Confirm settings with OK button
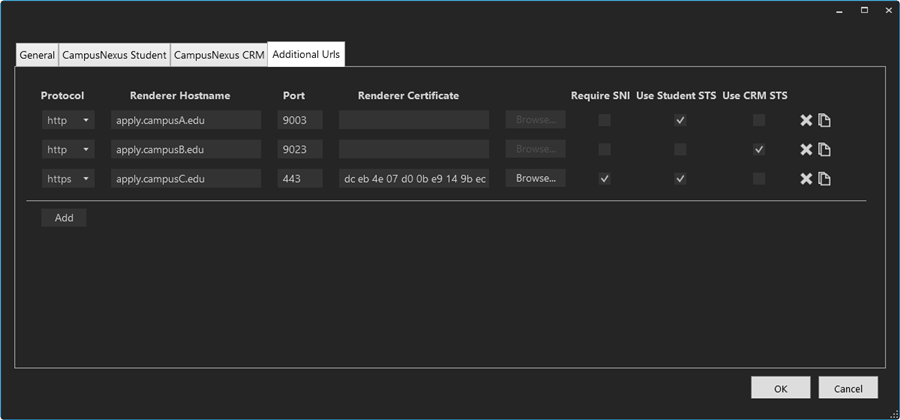900x420 pixels. point(780,388)
